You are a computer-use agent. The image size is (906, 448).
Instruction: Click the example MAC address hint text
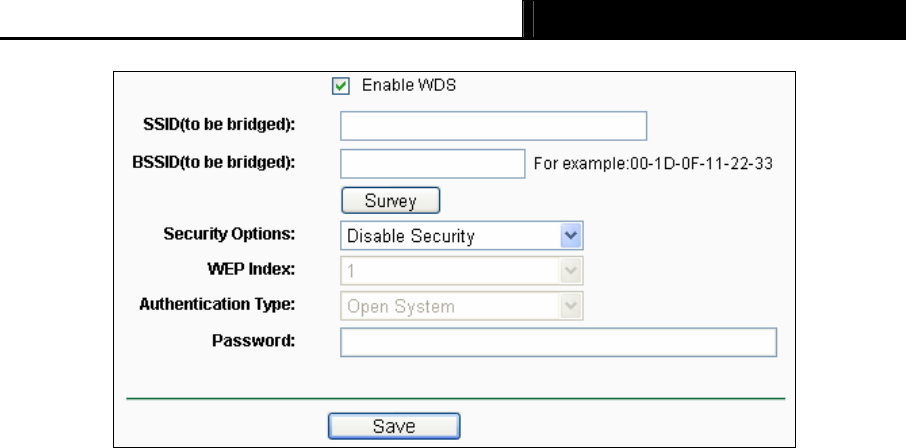653,163
